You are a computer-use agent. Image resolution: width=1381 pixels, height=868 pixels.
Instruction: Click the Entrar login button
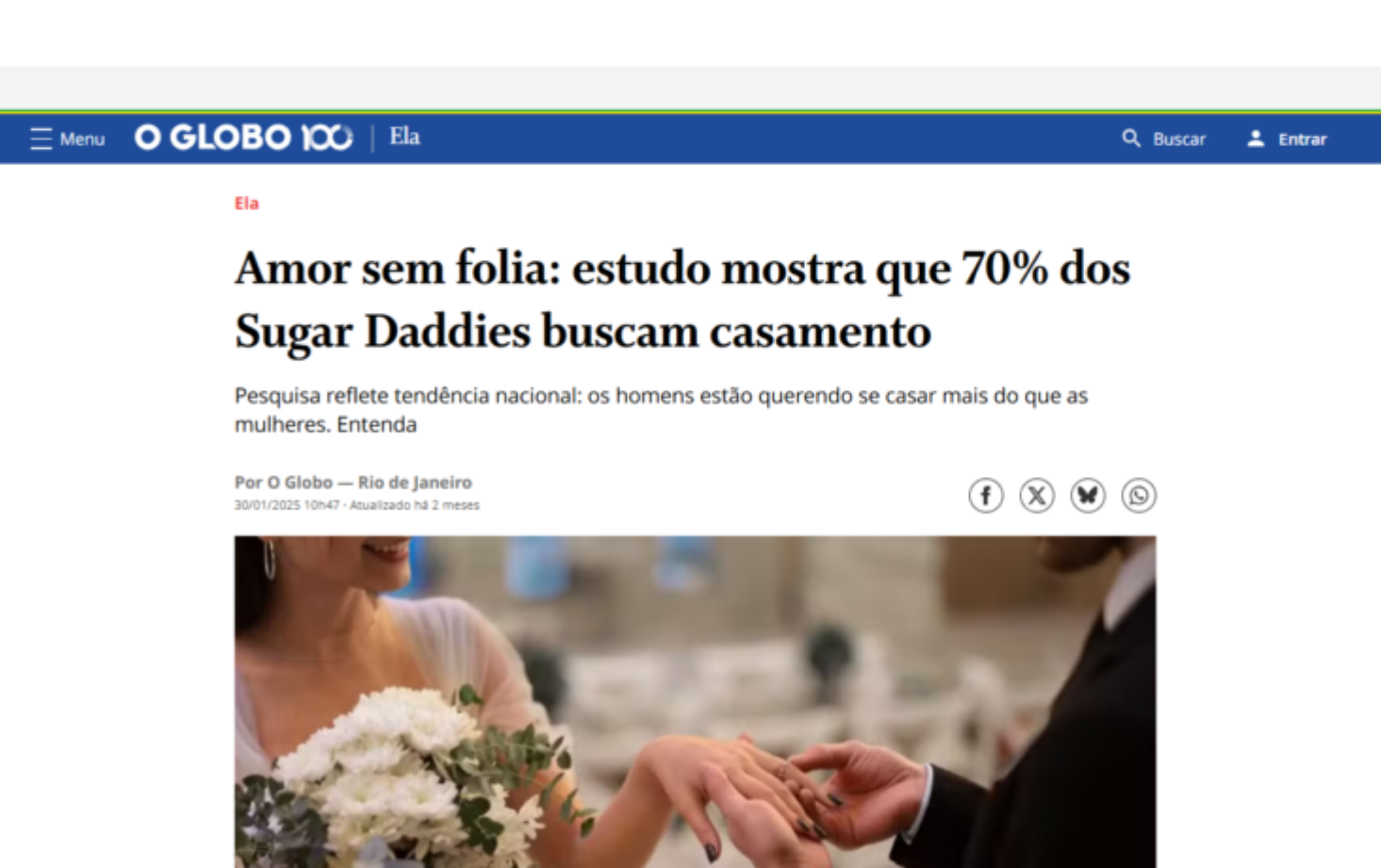pos(1302,139)
